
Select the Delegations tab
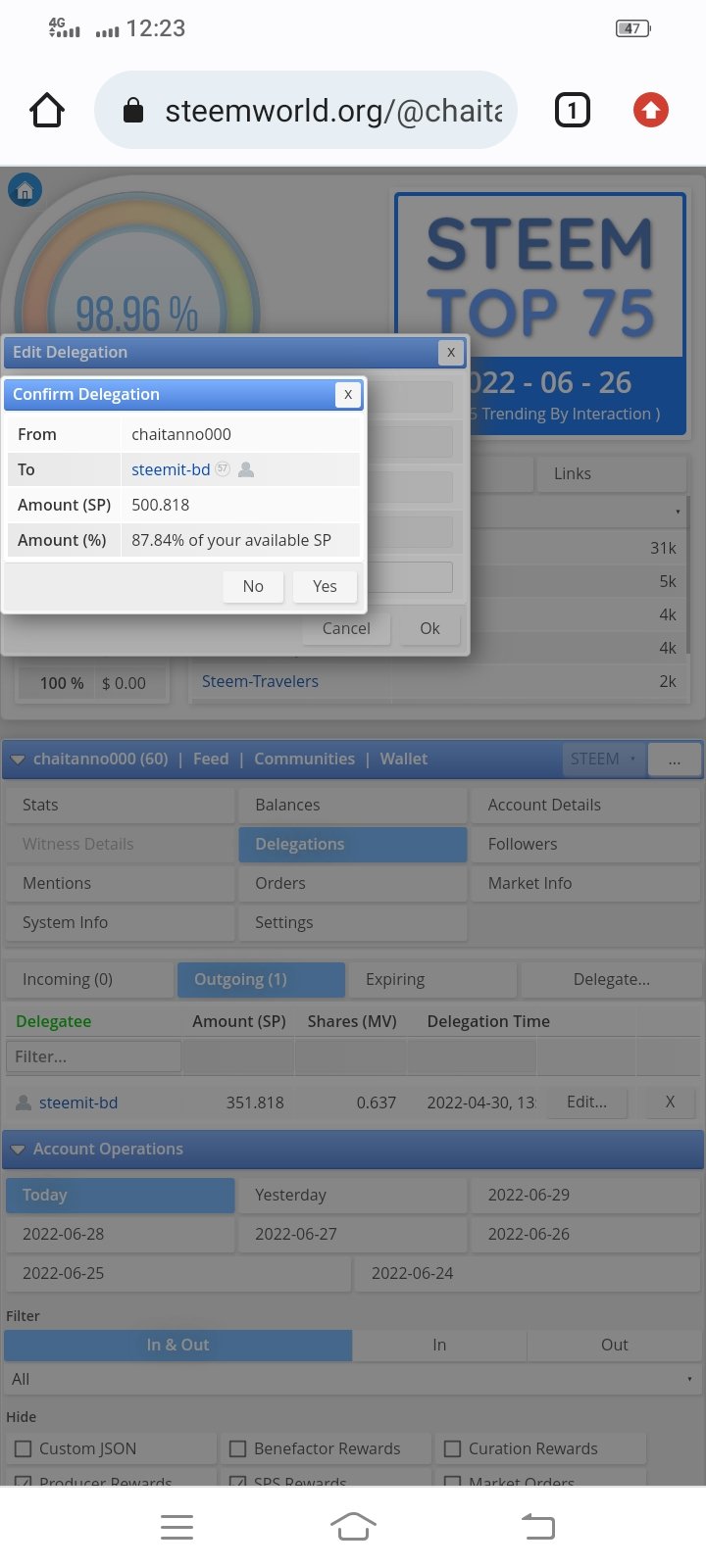pos(352,844)
